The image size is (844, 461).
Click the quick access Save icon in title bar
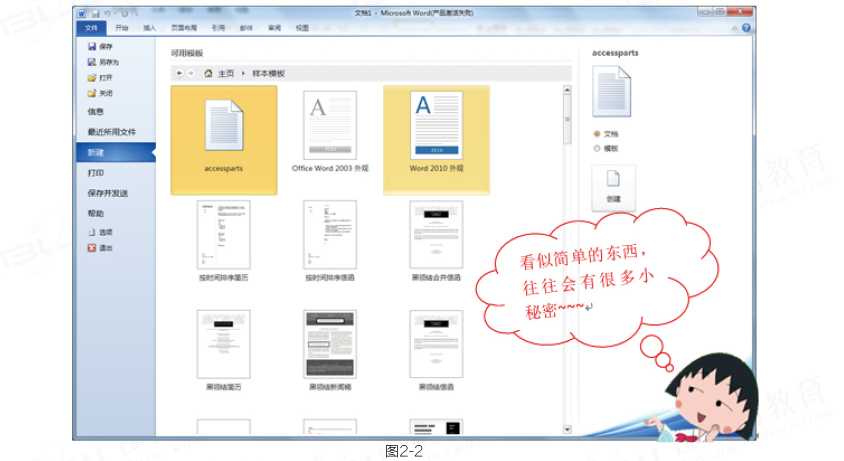click(95, 13)
